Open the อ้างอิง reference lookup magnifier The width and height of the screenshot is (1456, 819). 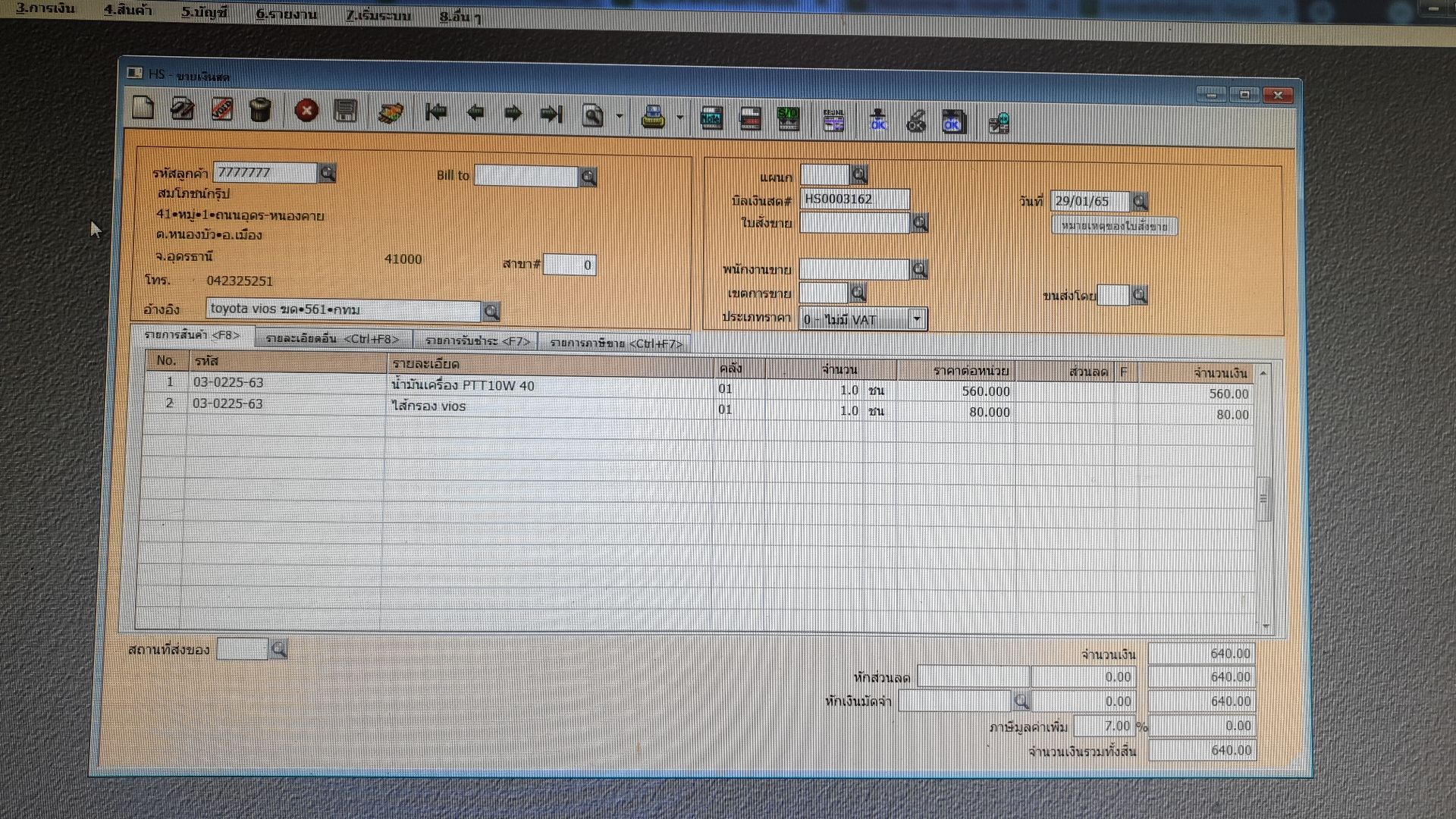tap(491, 312)
